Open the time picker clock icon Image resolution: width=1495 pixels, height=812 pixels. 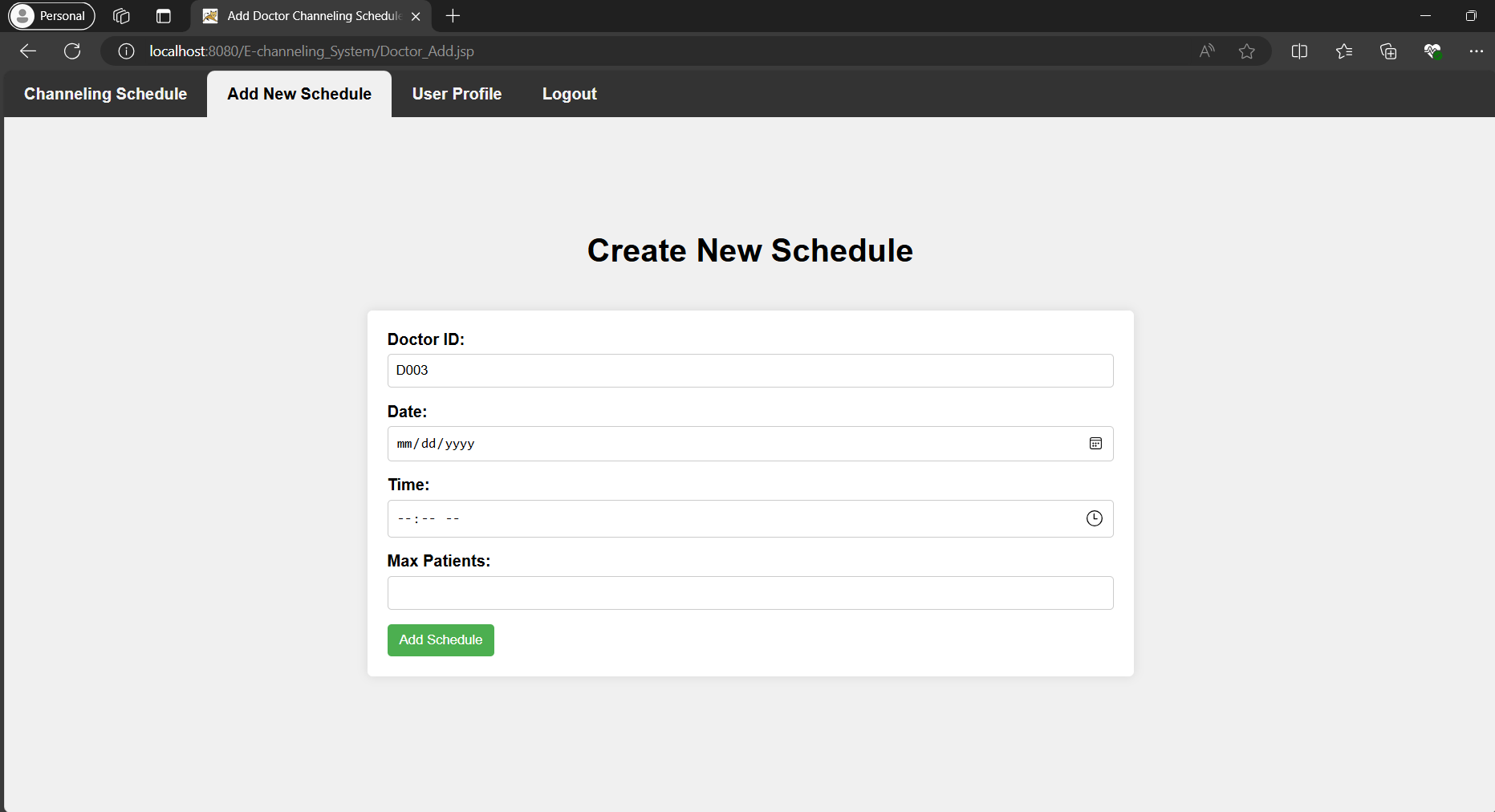1094,518
